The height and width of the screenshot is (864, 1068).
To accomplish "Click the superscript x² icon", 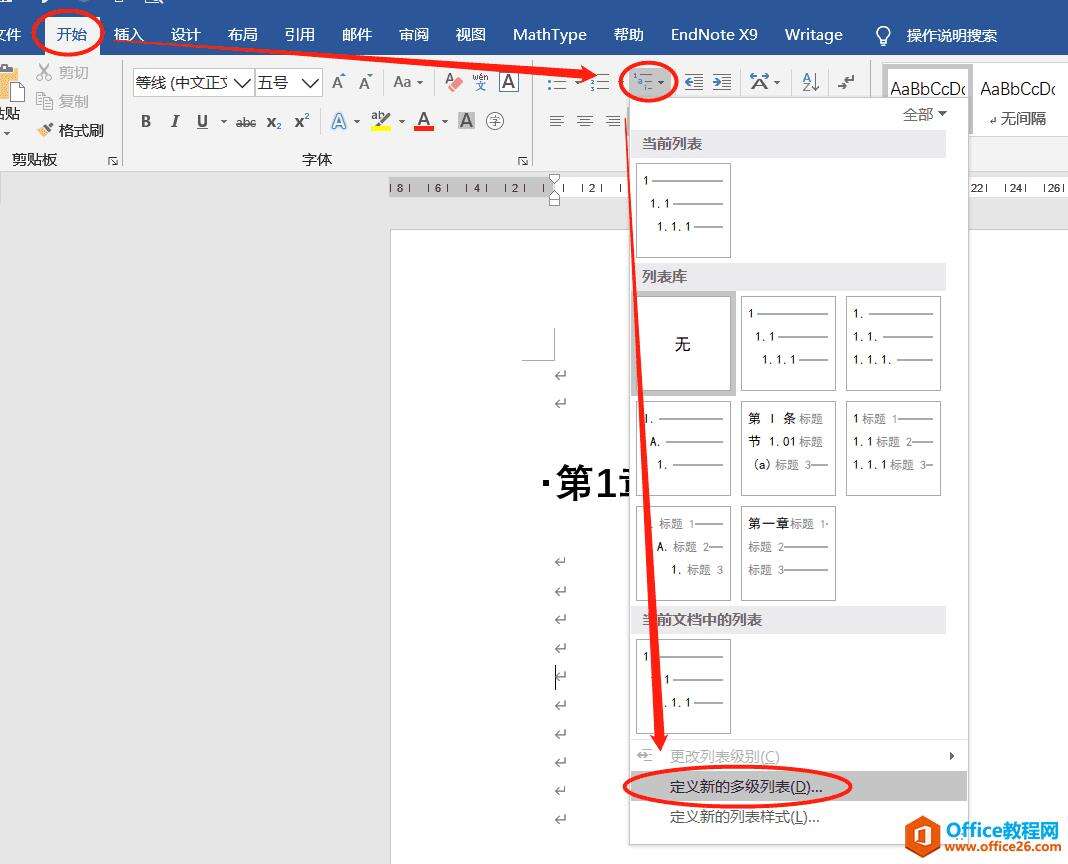I will coord(302,122).
